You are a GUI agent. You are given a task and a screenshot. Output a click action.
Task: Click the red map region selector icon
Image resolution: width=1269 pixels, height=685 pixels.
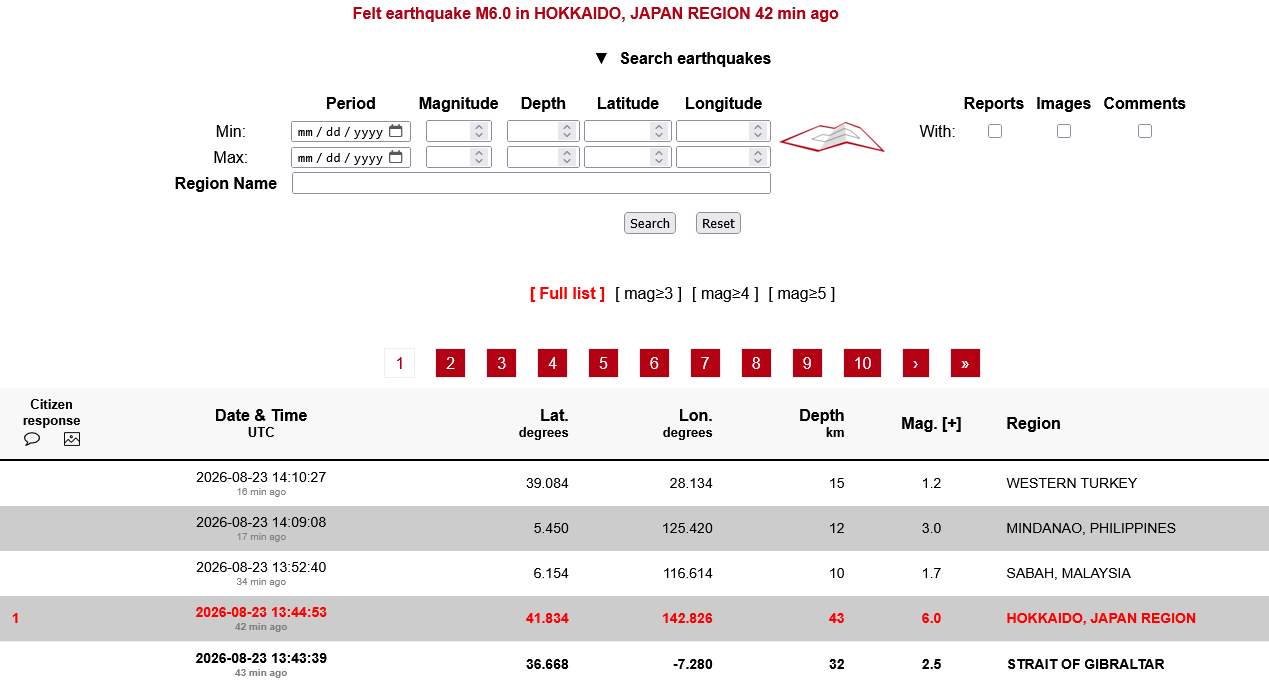click(832, 137)
